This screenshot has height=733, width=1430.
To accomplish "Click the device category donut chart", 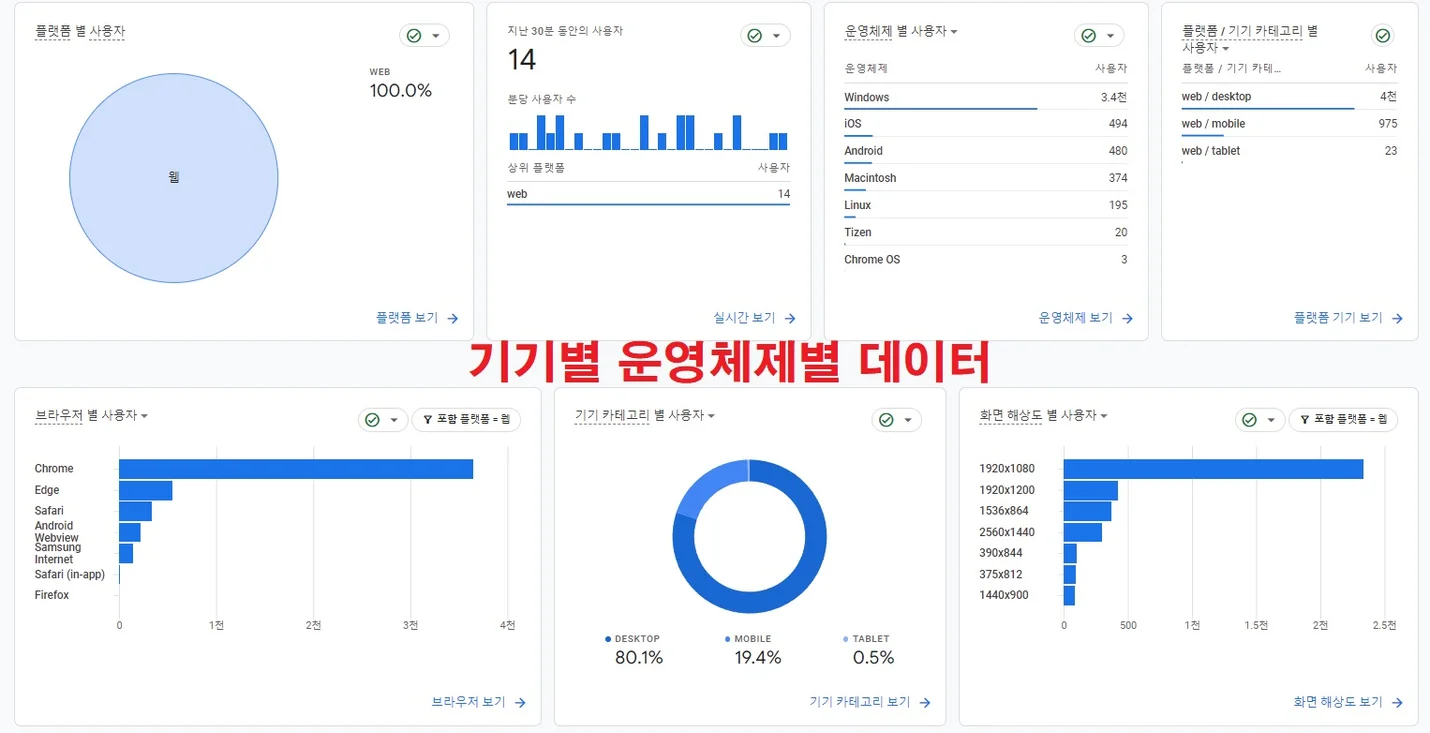I will coord(749,536).
